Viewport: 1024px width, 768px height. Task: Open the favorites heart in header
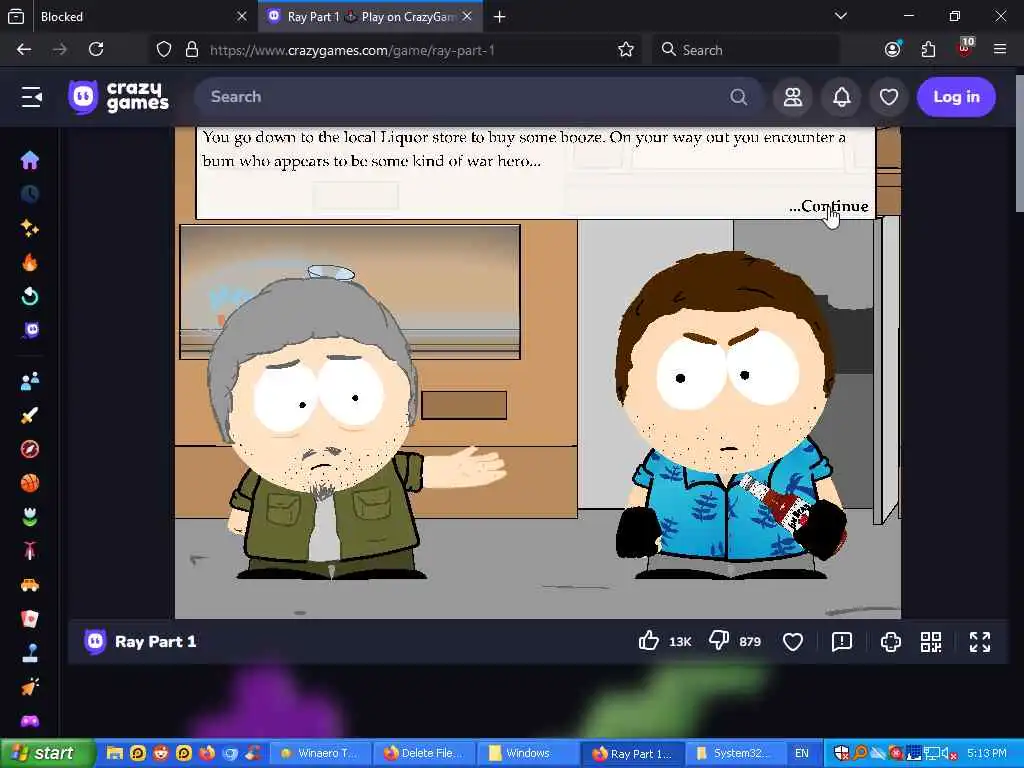889,97
